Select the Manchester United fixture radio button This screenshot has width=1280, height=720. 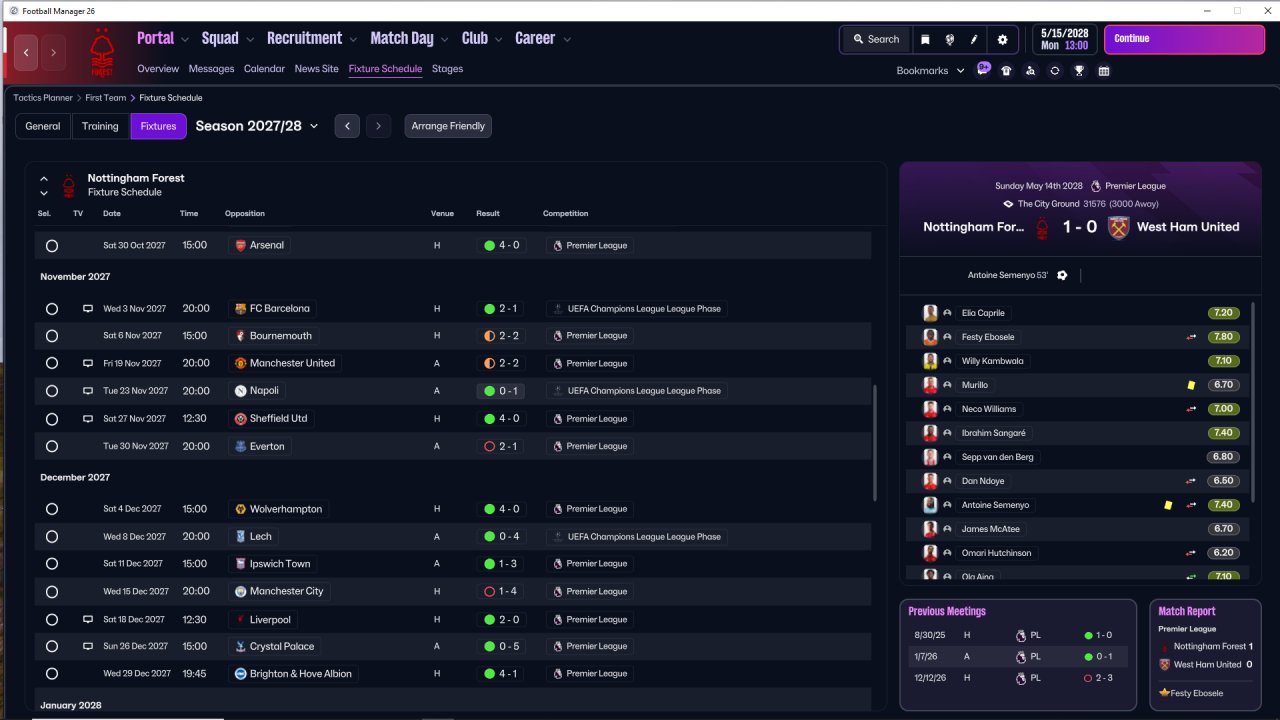pyautogui.click(x=52, y=364)
